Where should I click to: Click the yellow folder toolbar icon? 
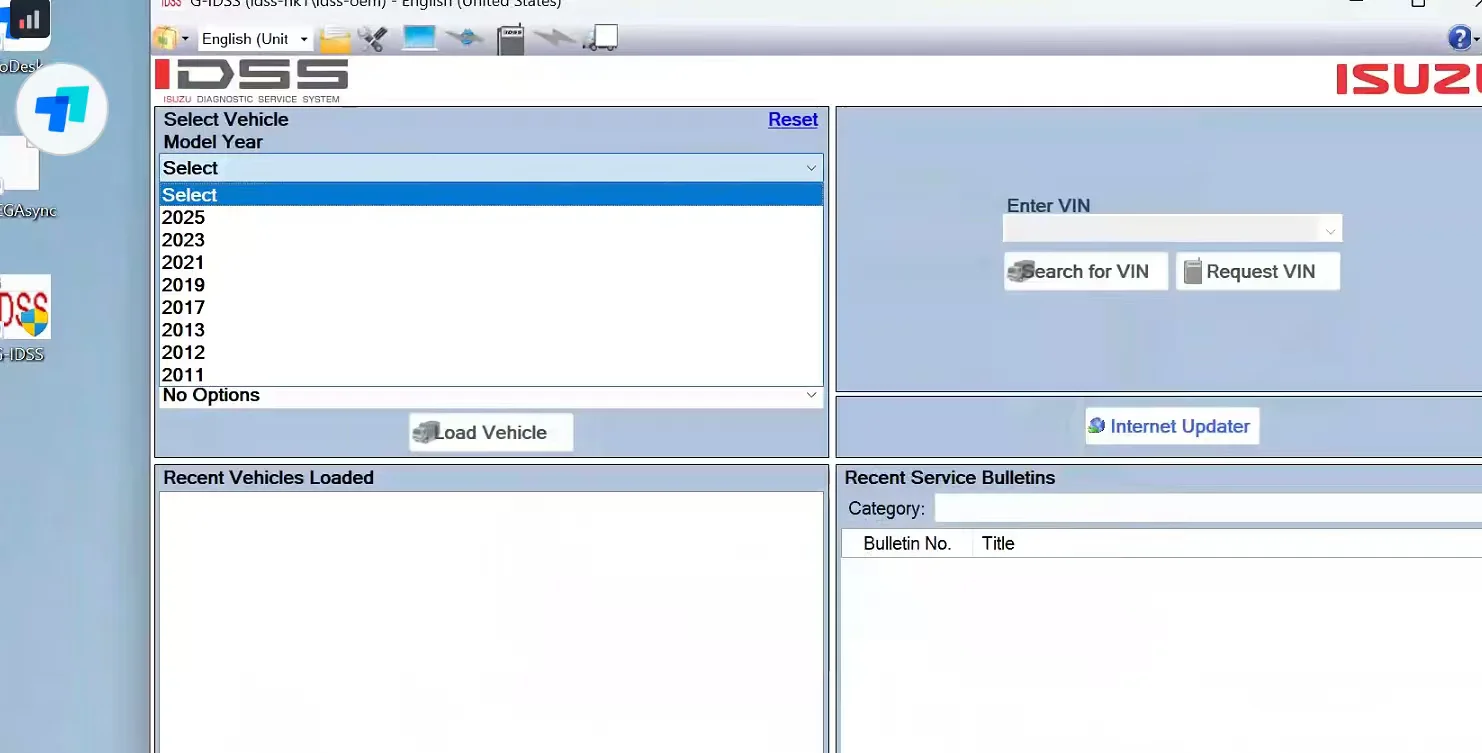335,39
